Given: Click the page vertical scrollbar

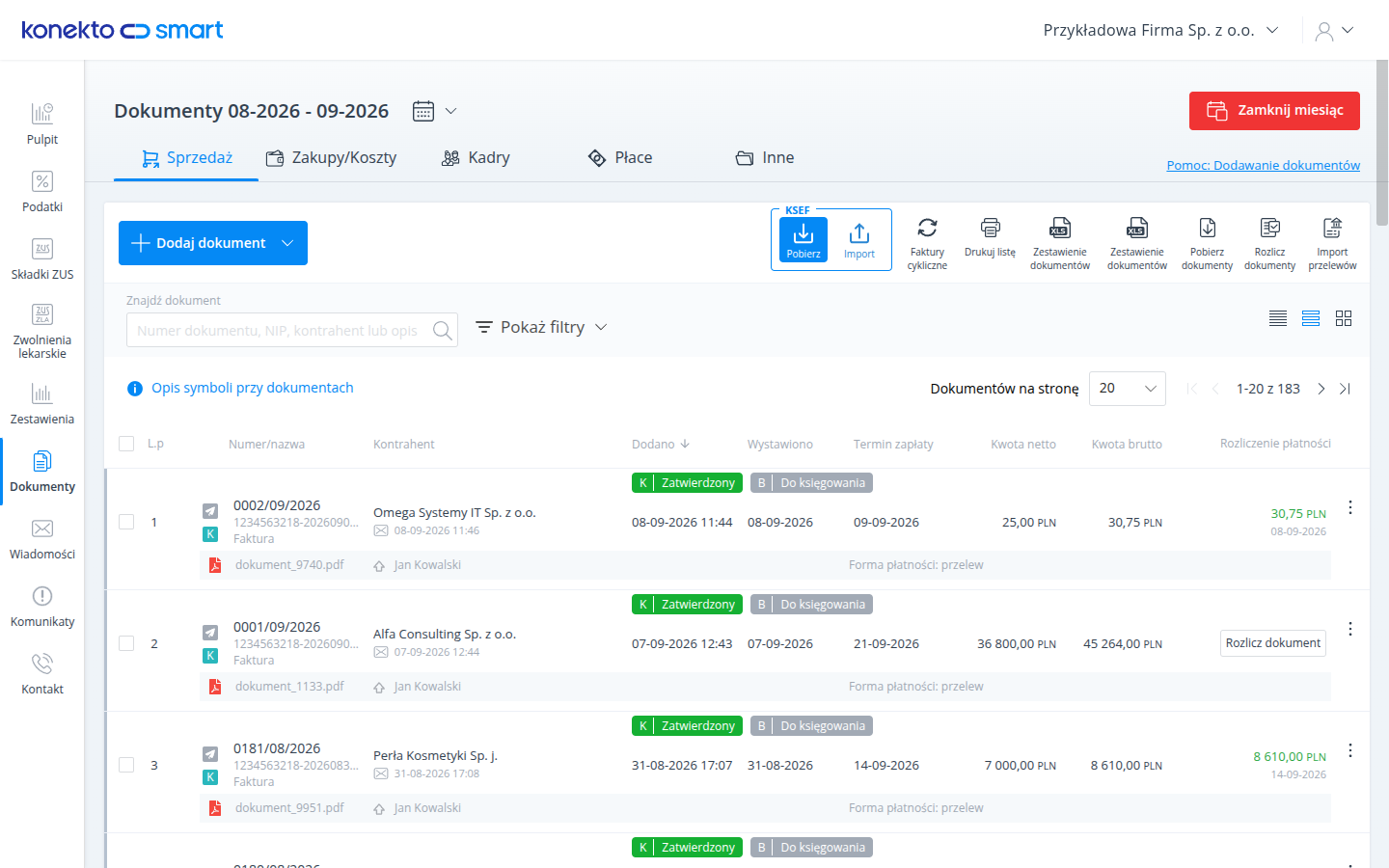Looking at the screenshot, I should [x=1382, y=145].
